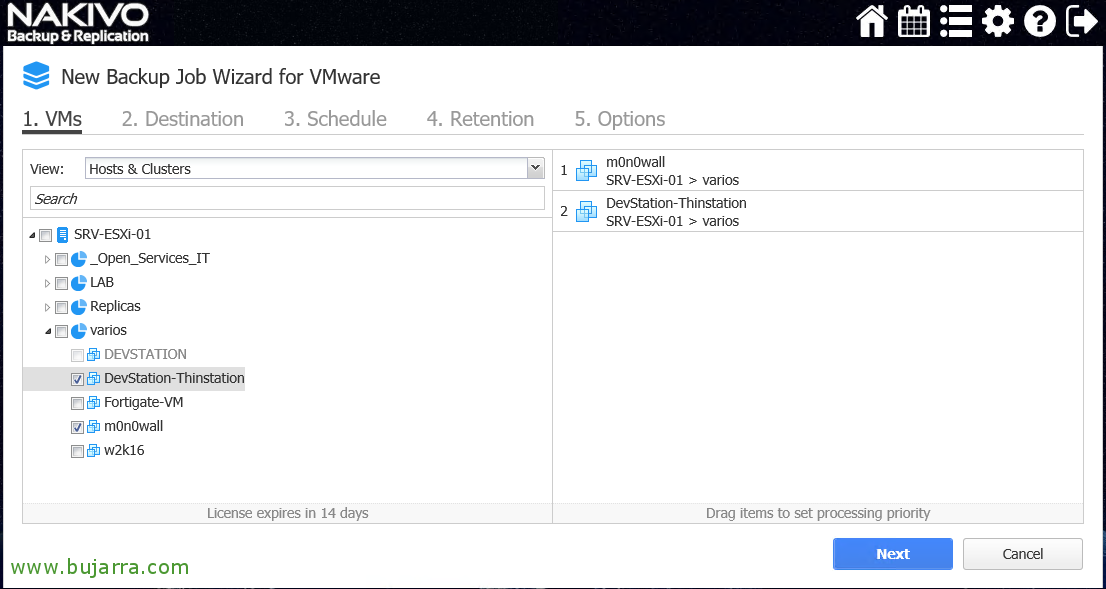Expand the Replicas node

point(47,308)
